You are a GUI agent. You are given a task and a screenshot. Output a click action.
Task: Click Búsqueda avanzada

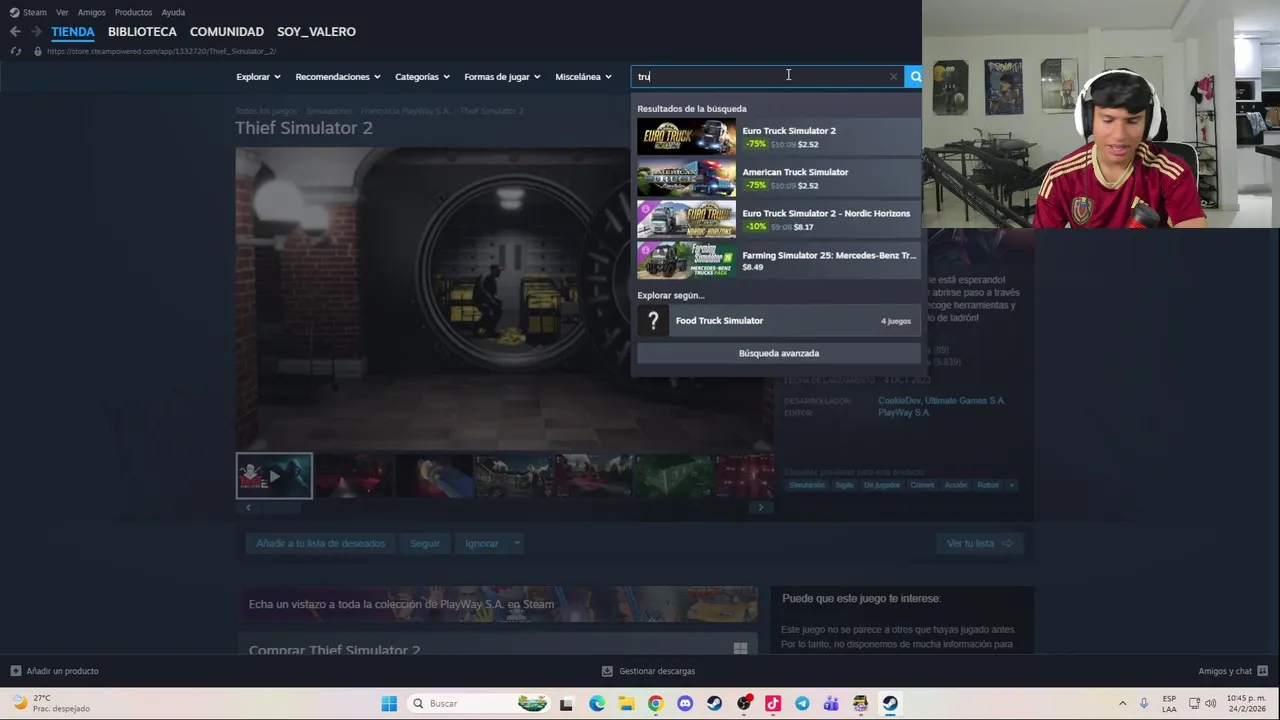click(778, 353)
